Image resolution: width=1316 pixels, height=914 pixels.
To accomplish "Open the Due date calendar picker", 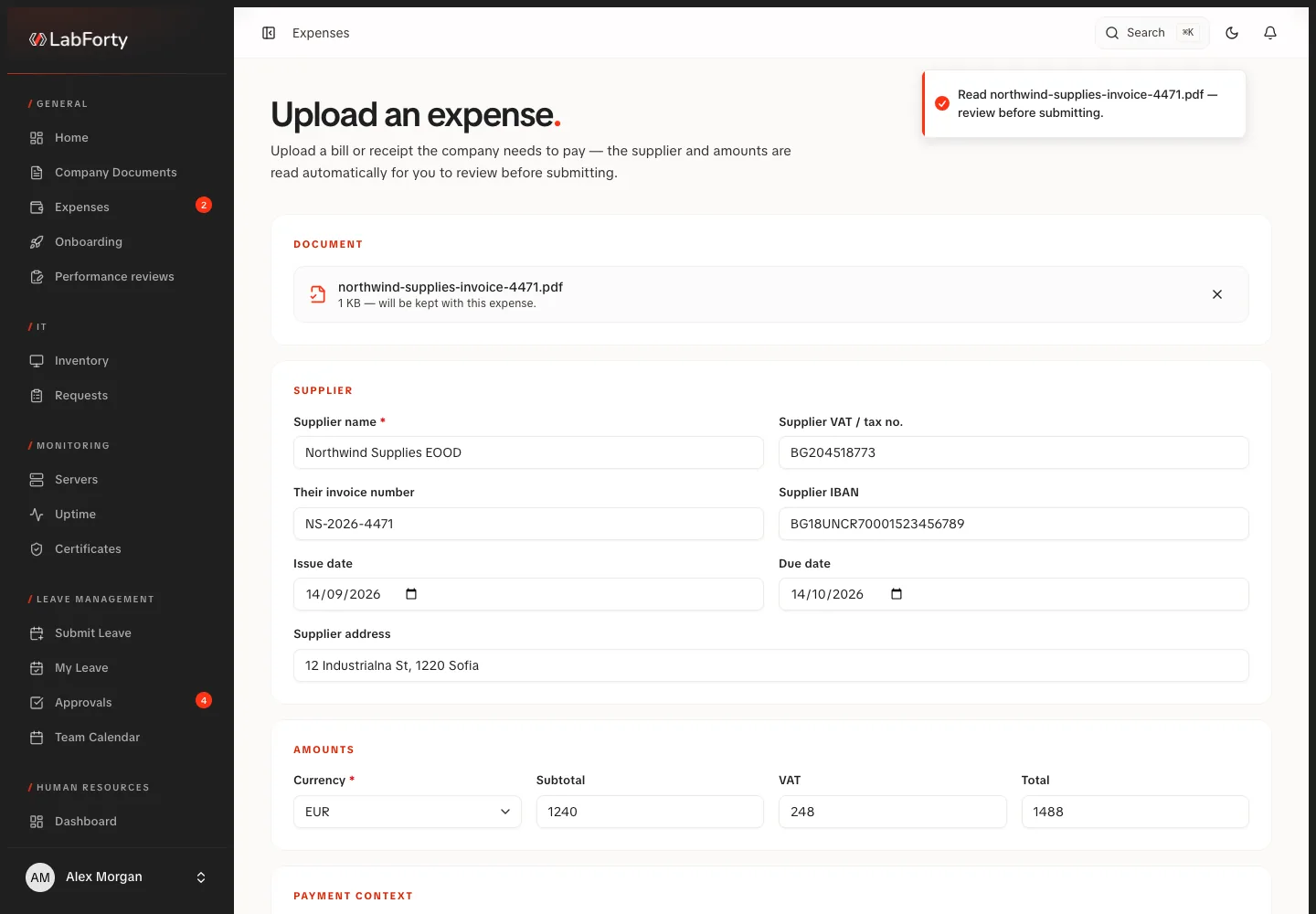I will 897,594.
